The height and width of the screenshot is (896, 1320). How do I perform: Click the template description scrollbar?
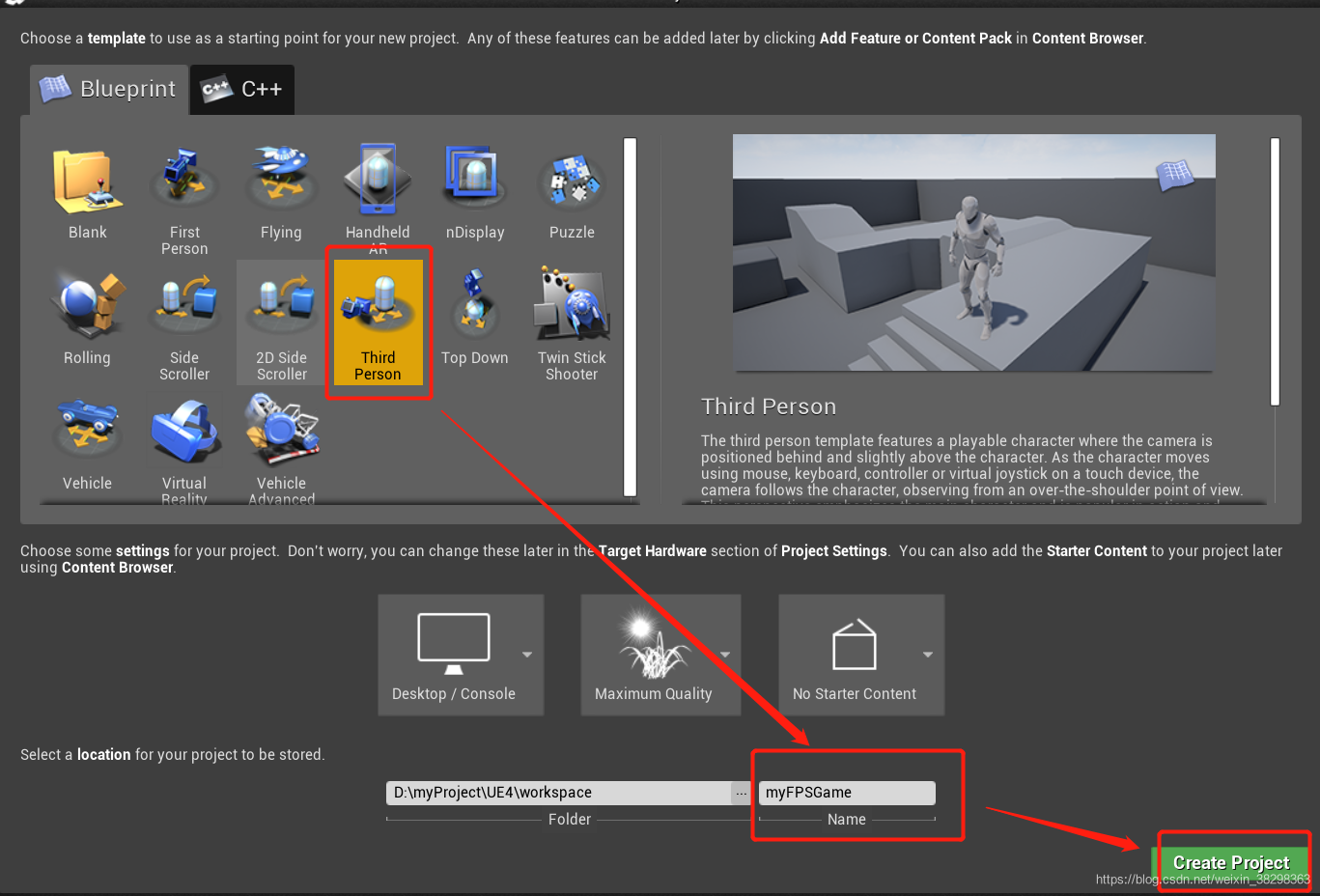click(1275, 271)
